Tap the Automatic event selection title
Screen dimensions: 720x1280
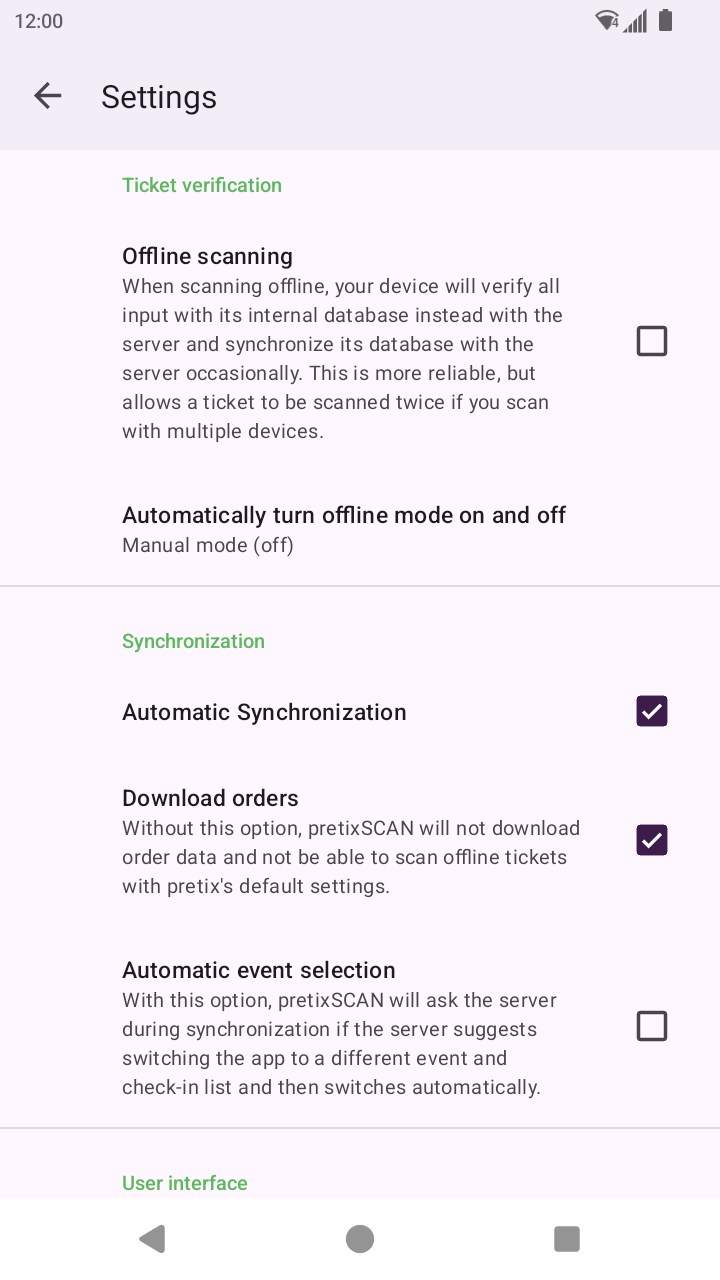(x=258, y=970)
